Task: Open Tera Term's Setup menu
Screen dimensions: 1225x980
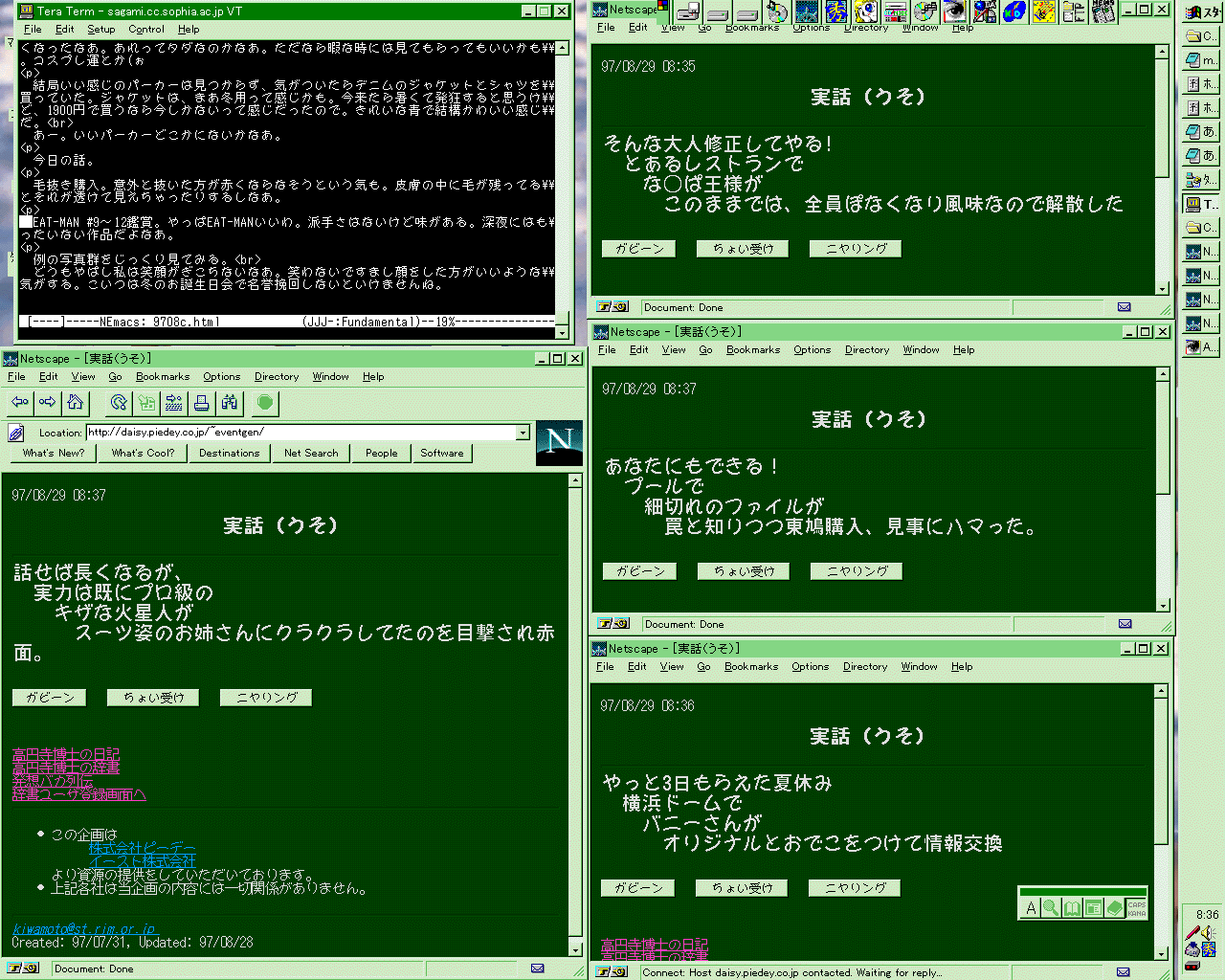Action: 101,30
